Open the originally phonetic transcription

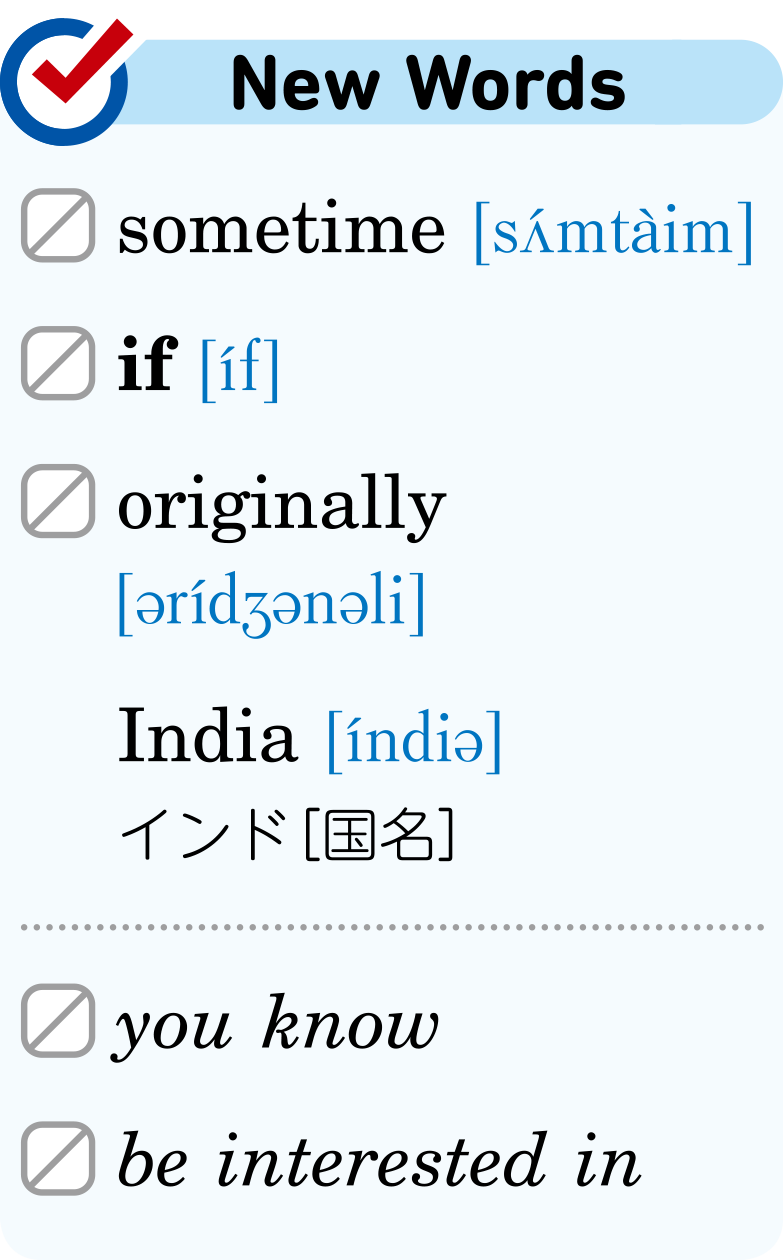tap(272, 603)
